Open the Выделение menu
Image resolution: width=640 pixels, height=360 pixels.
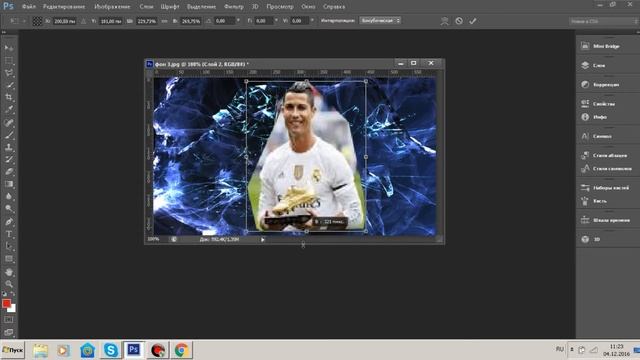tap(201, 7)
